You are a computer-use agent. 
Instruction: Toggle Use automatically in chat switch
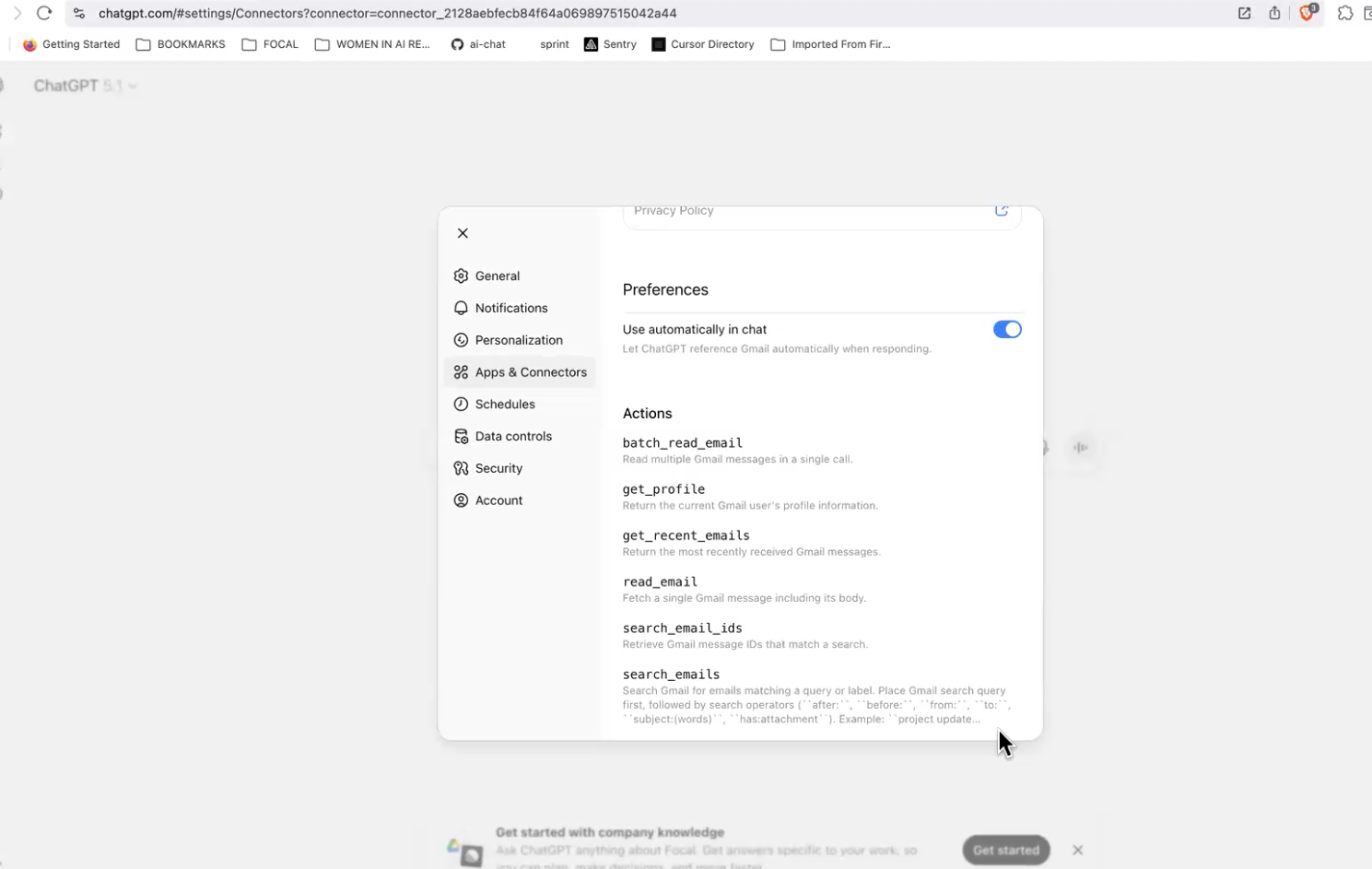click(1006, 330)
